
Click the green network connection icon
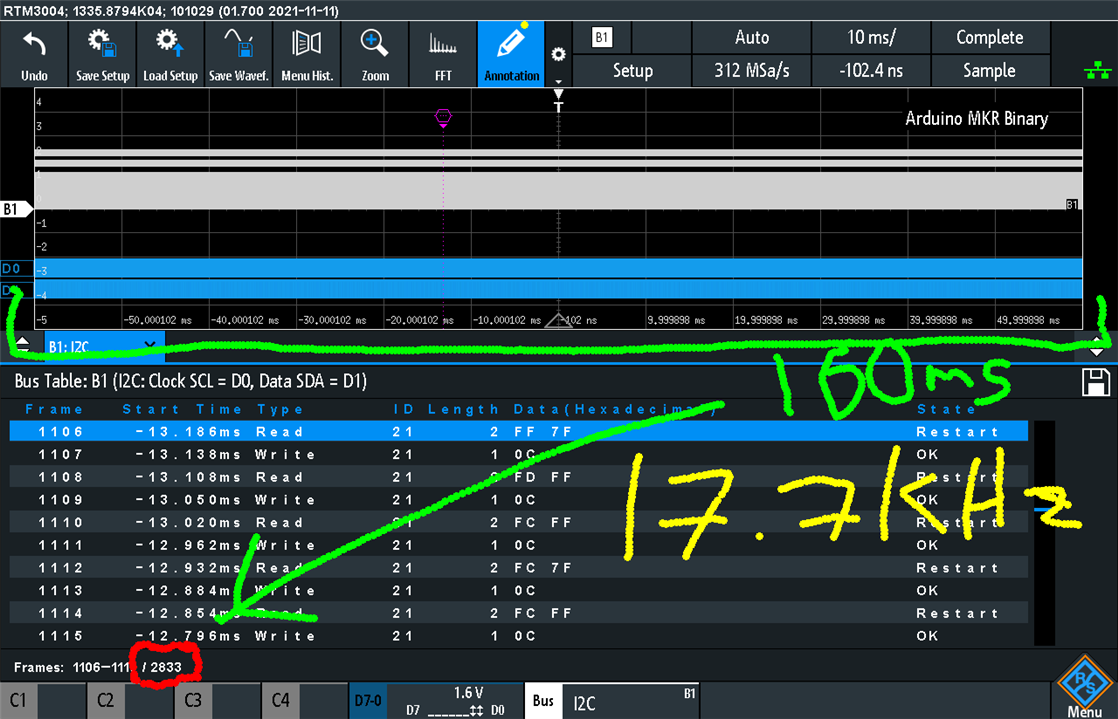tap(1097, 70)
